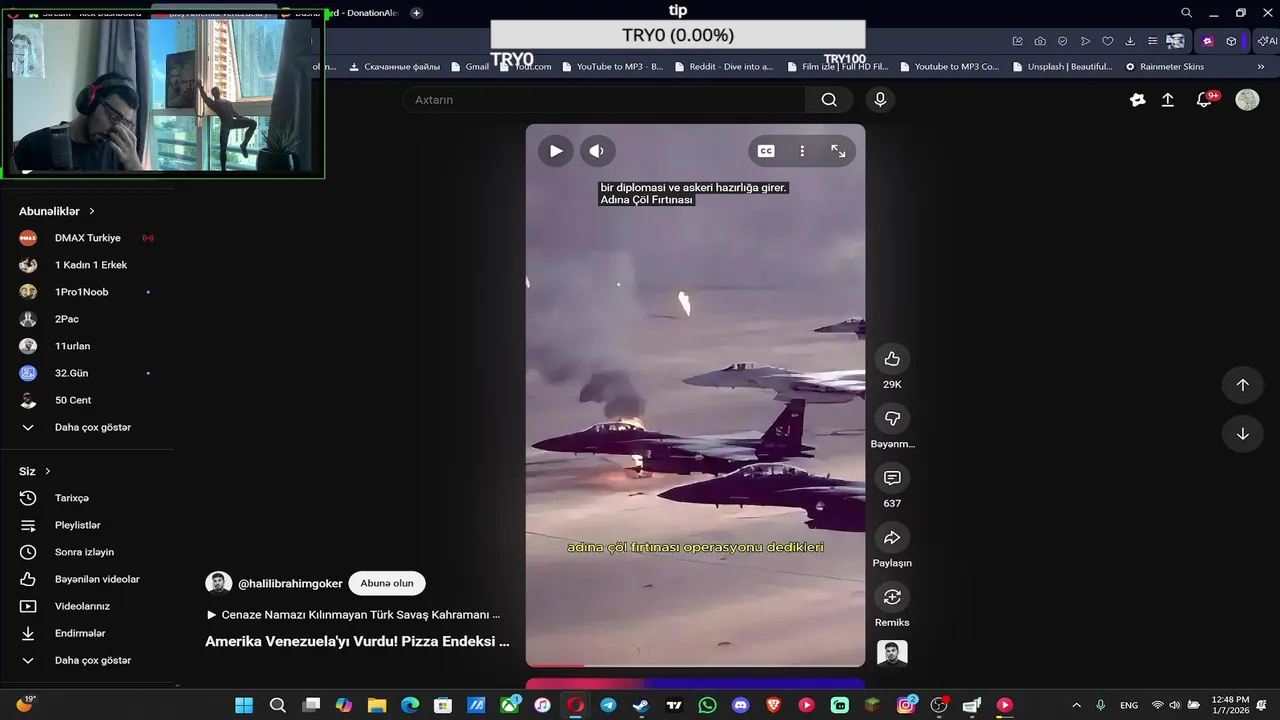The height and width of the screenshot is (720, 1280).
Task: Open Steam from the taskbar
Action: coord(641,705)
